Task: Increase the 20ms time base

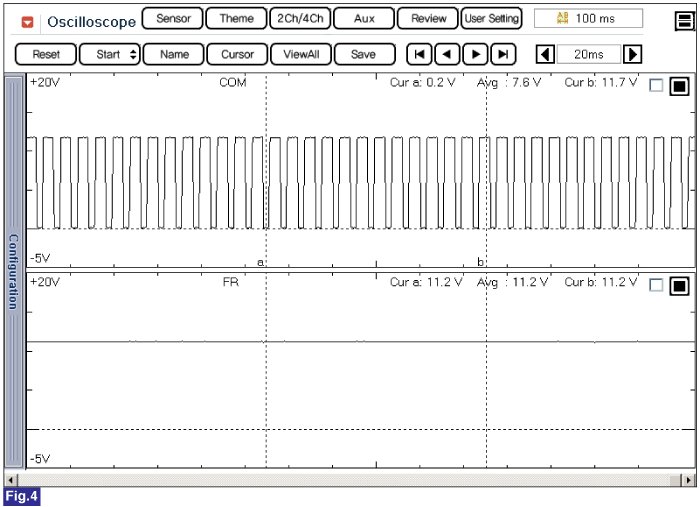Action: coord(632,54)
